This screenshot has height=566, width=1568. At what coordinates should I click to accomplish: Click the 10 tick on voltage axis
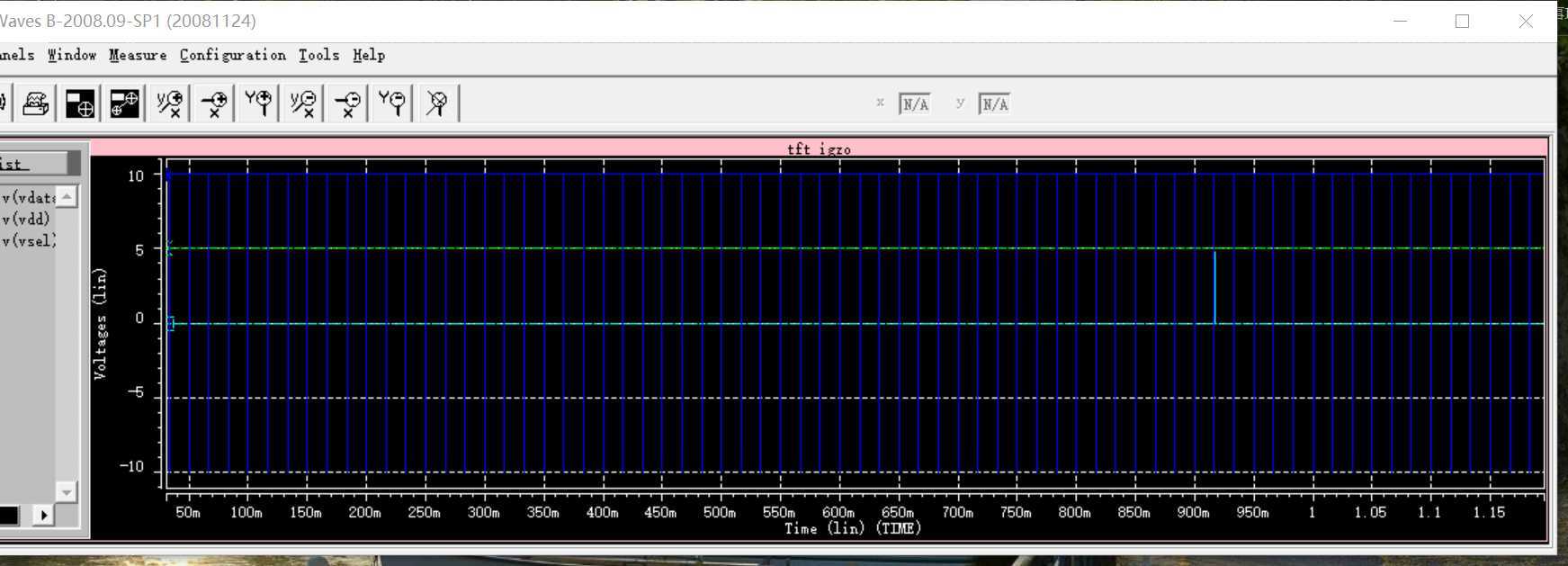(x=136, y=175)
